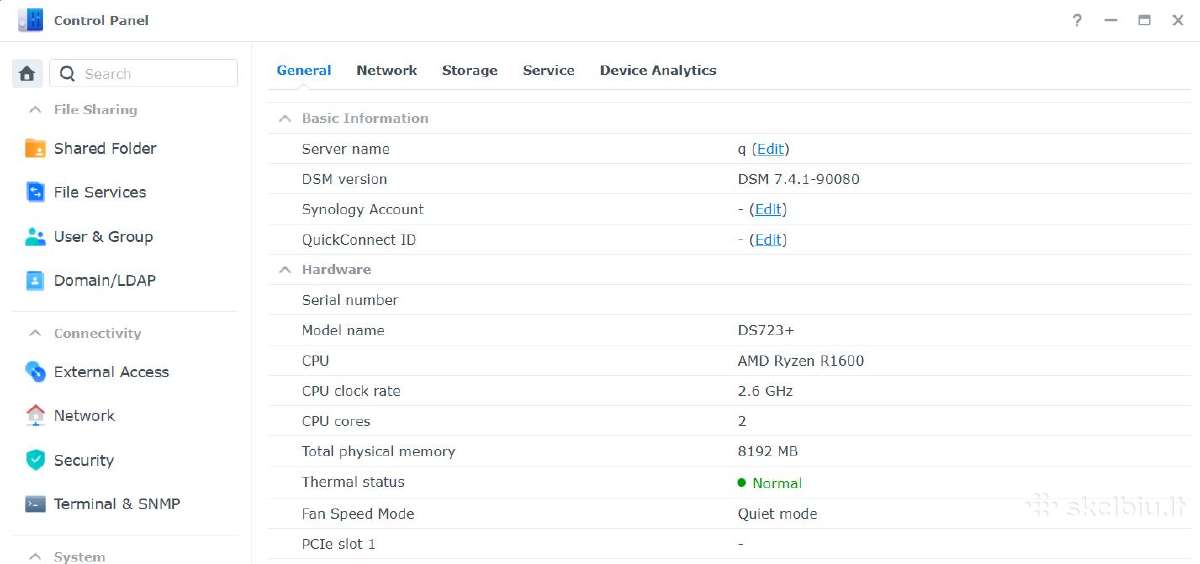Click the Control Panel app icon in title bar
Image resolution: width=1200 pixels, height=564 pixels.
click(x=31, y=20)
